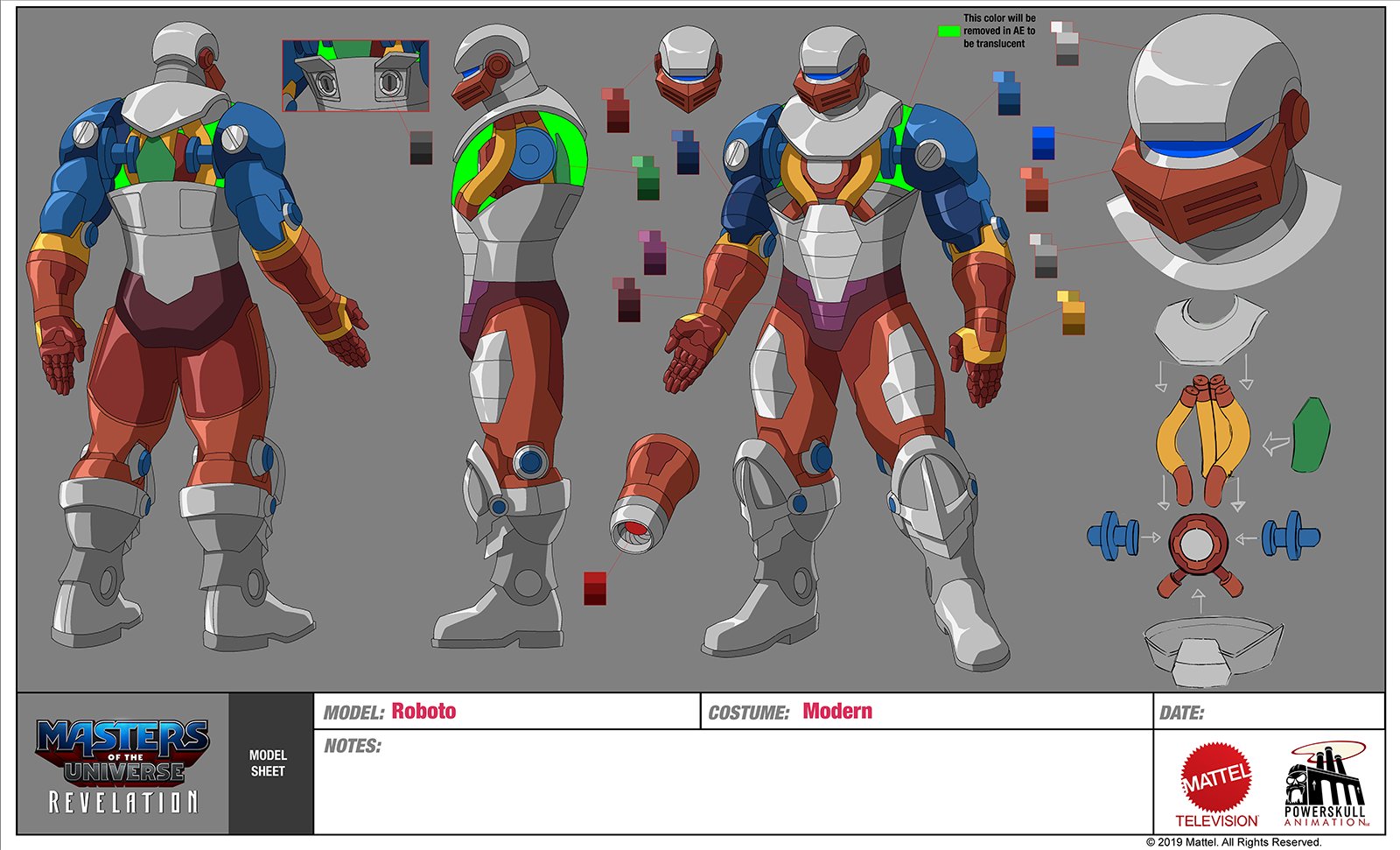Click the 'NOTES:' field label
1400x850 pixels.
[353, 746]
